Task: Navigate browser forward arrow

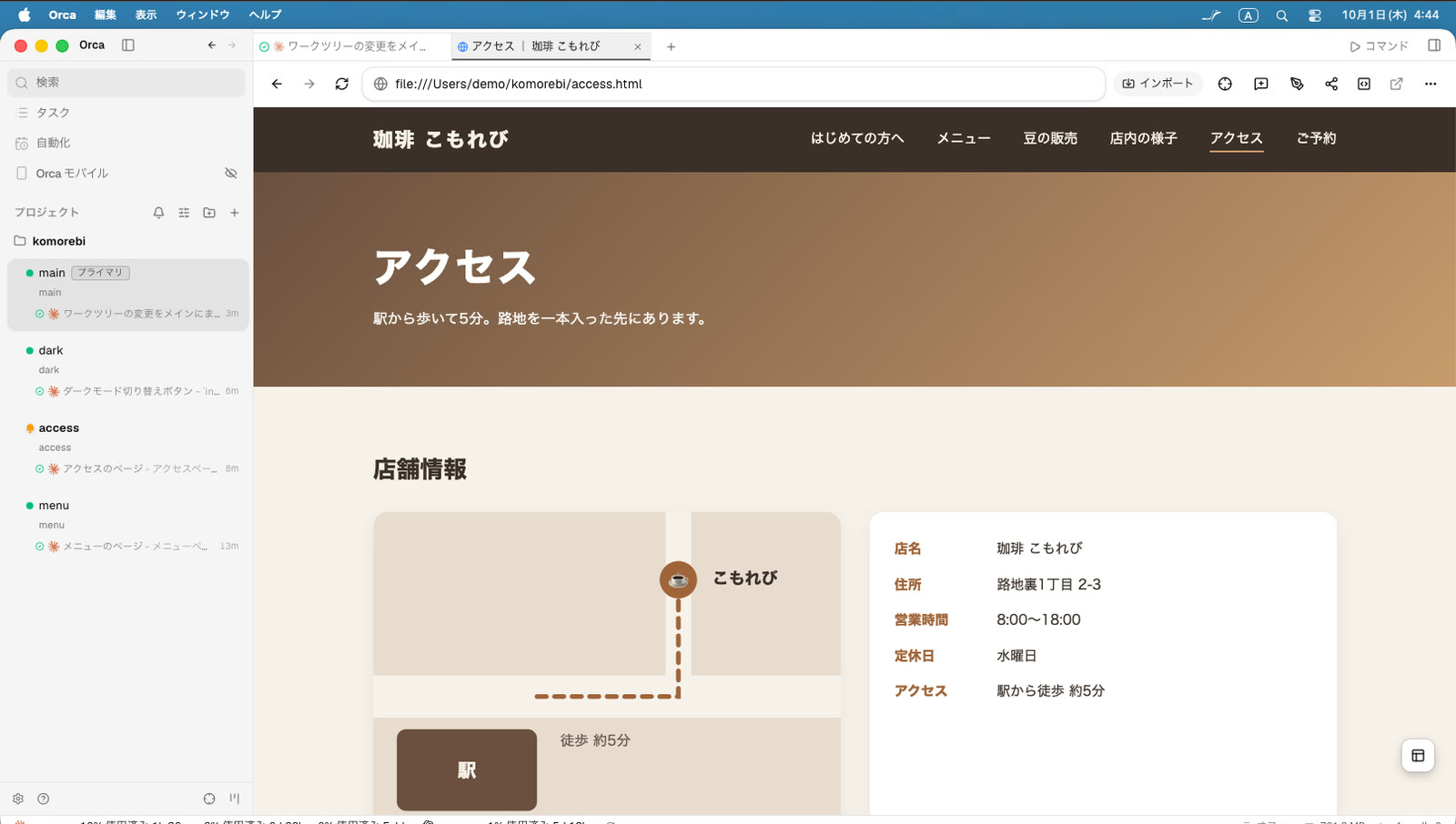Action: tap(309, 84)
